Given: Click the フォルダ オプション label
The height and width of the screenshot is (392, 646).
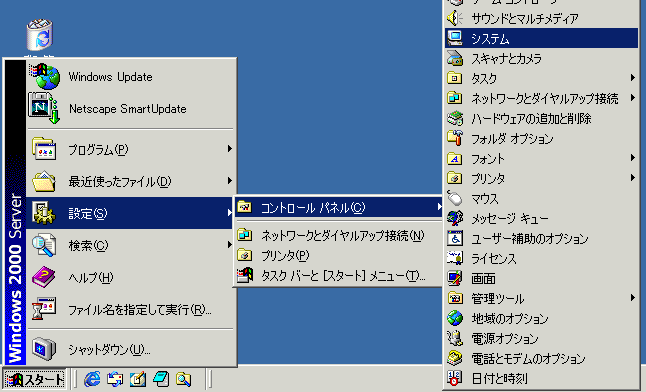Looking at the screenshot, I should coord(512,138).
